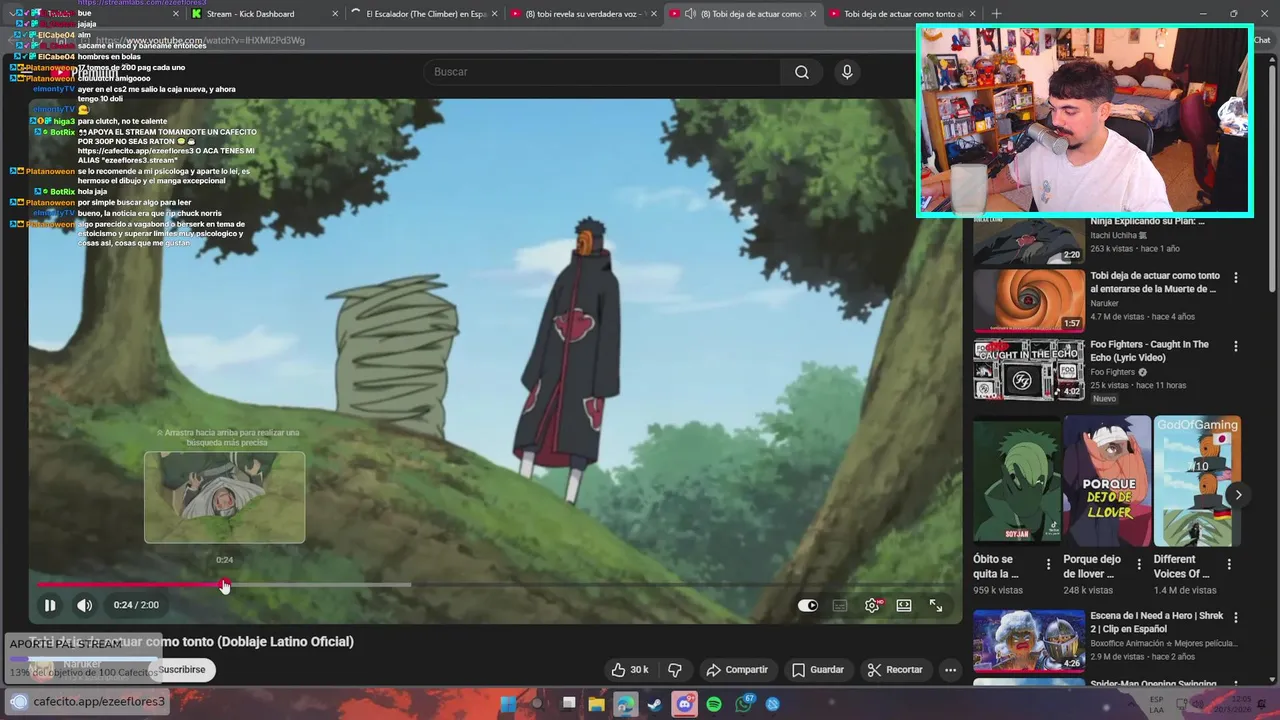Viewport: 1280px width, 720px height.
Task: Open the Recortar clip button
Action: coord(895,670)
